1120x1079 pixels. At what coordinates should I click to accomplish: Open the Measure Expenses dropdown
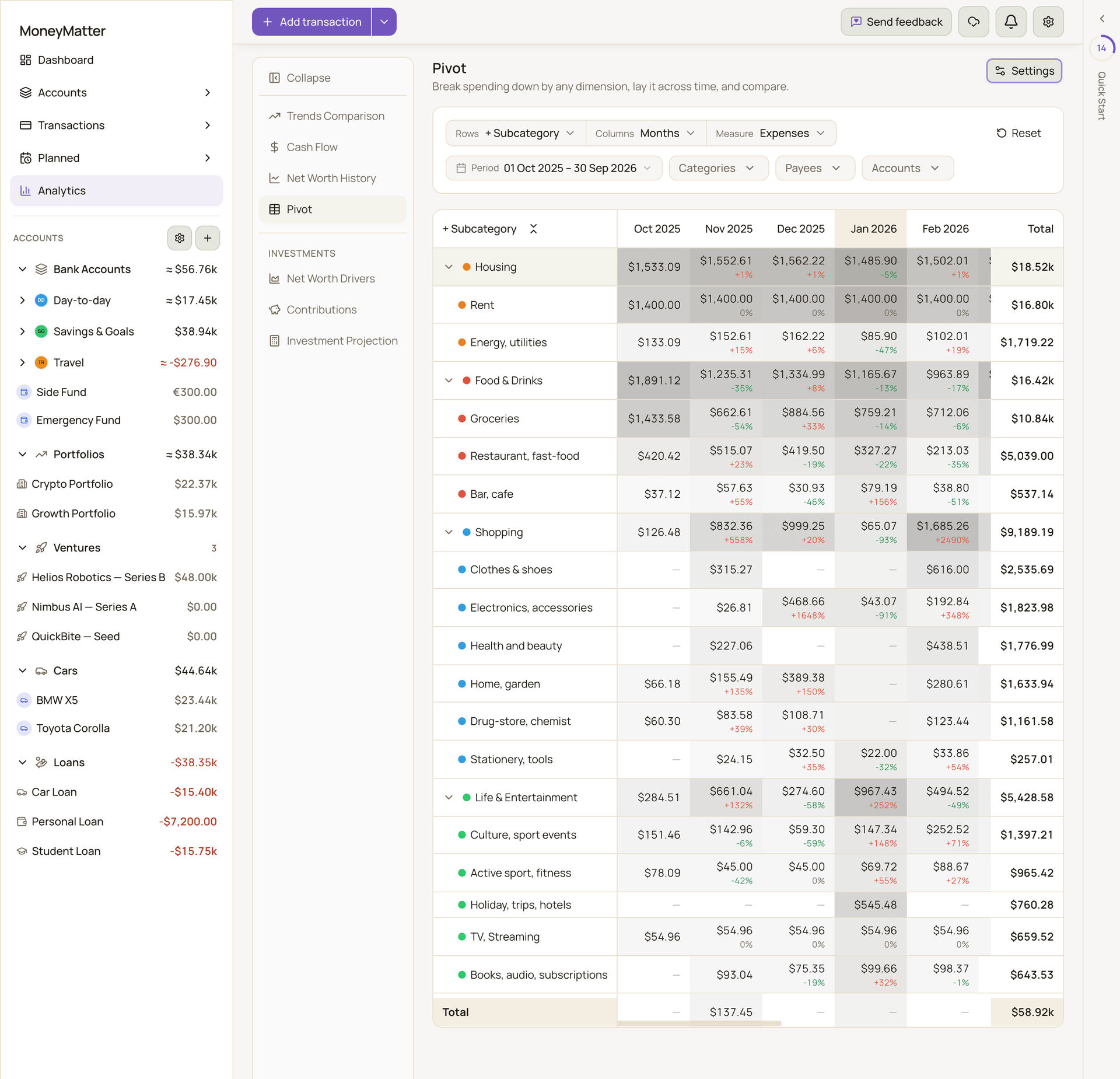pyautogui.click(x=771, y=133)
